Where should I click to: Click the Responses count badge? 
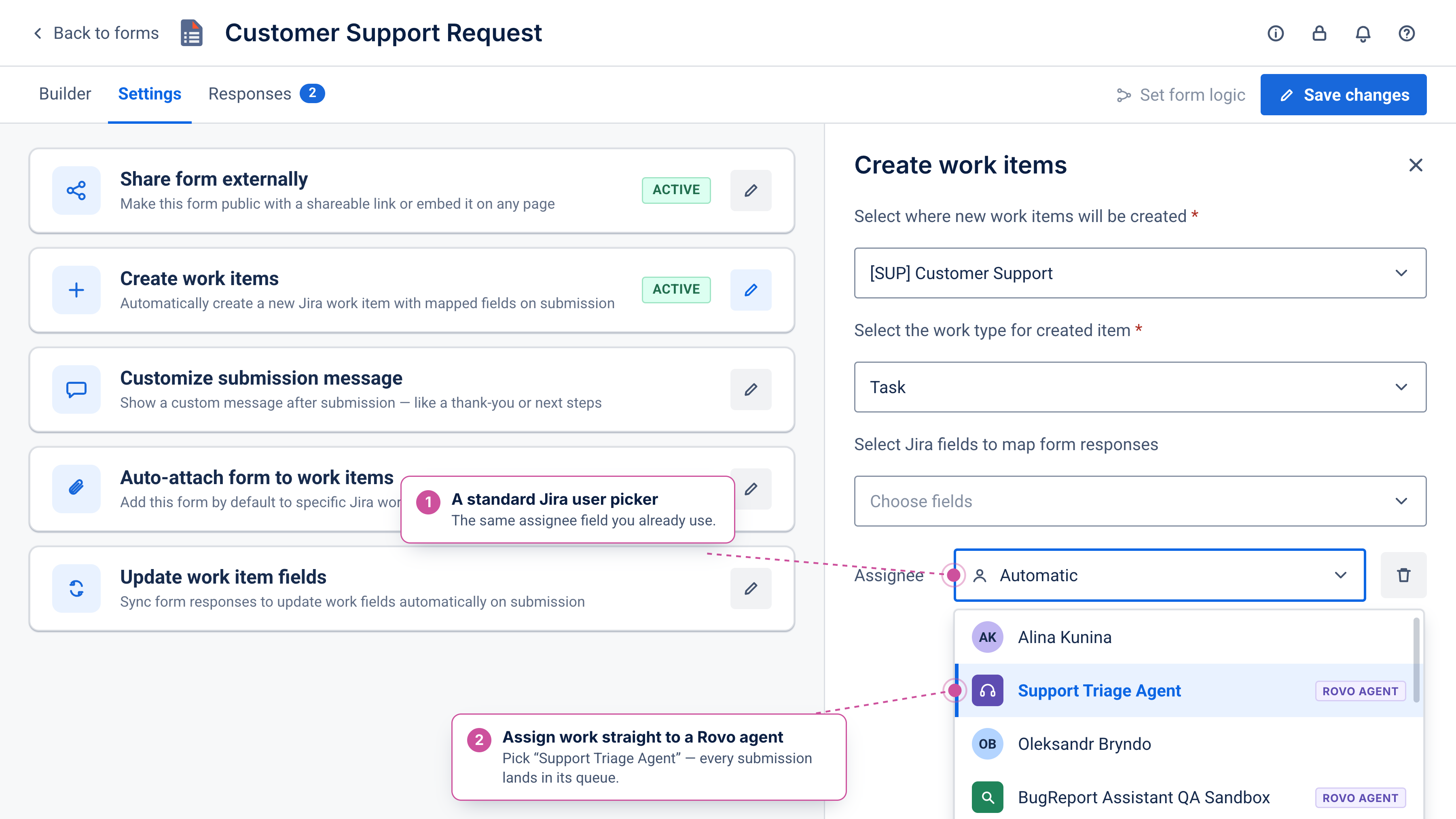click(x=312, y=93)
